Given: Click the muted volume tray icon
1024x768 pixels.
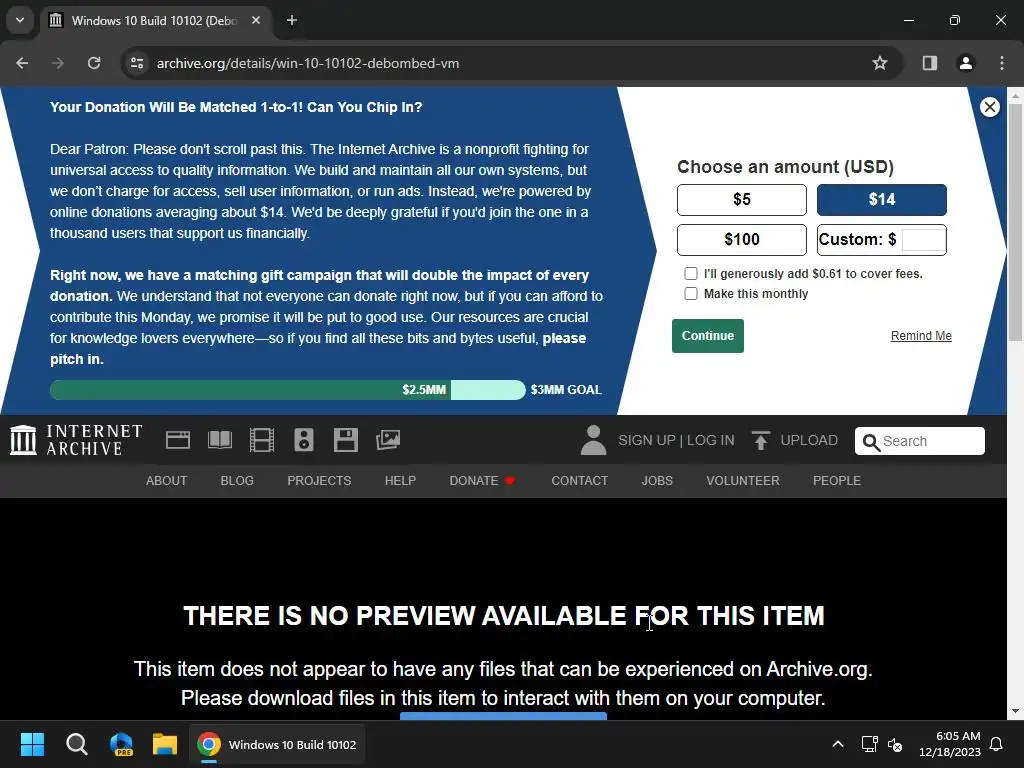Looking at the screenshot, I should (x=895, y=744).
